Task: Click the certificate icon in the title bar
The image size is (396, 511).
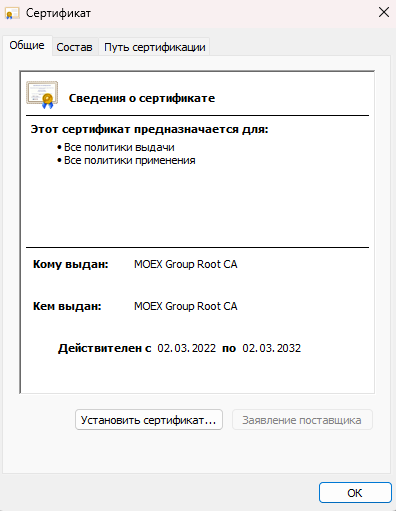Action: tap(12, 14)
